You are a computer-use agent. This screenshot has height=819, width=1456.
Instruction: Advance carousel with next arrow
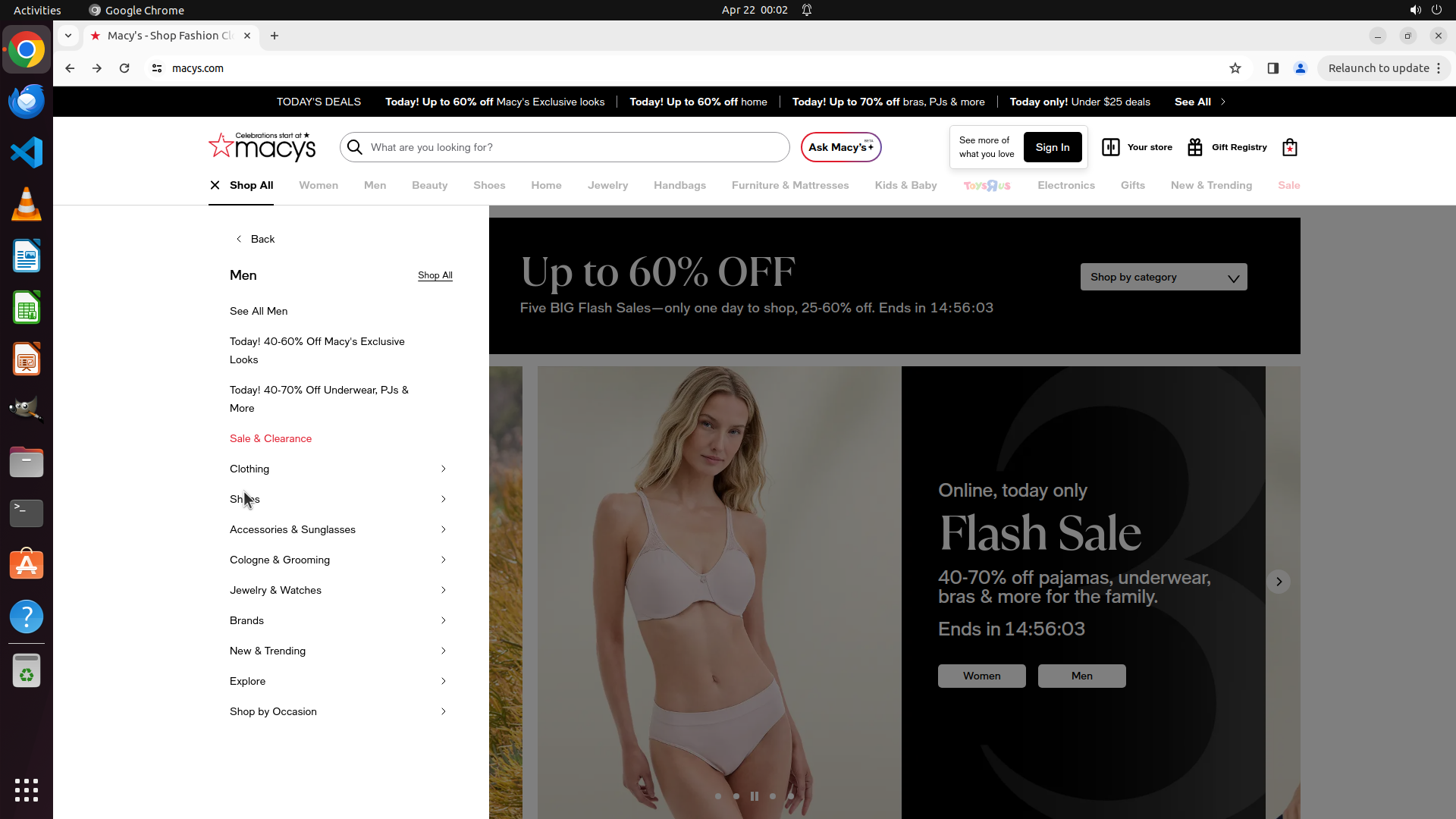click(1279, 582)
